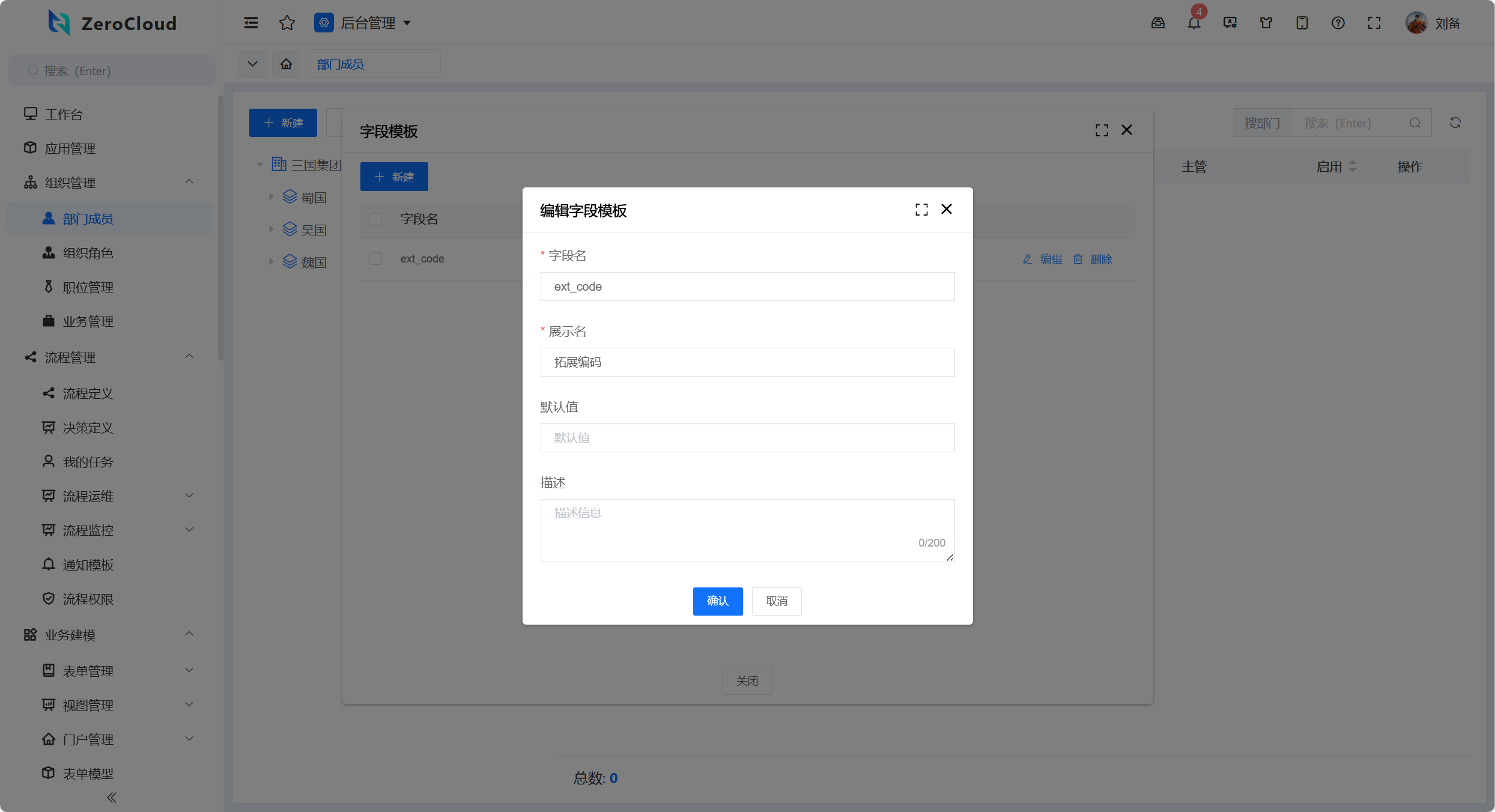
Task: Open 组织角色 in the sidebar
Action: pyautogui.click(x=88, y=253)
